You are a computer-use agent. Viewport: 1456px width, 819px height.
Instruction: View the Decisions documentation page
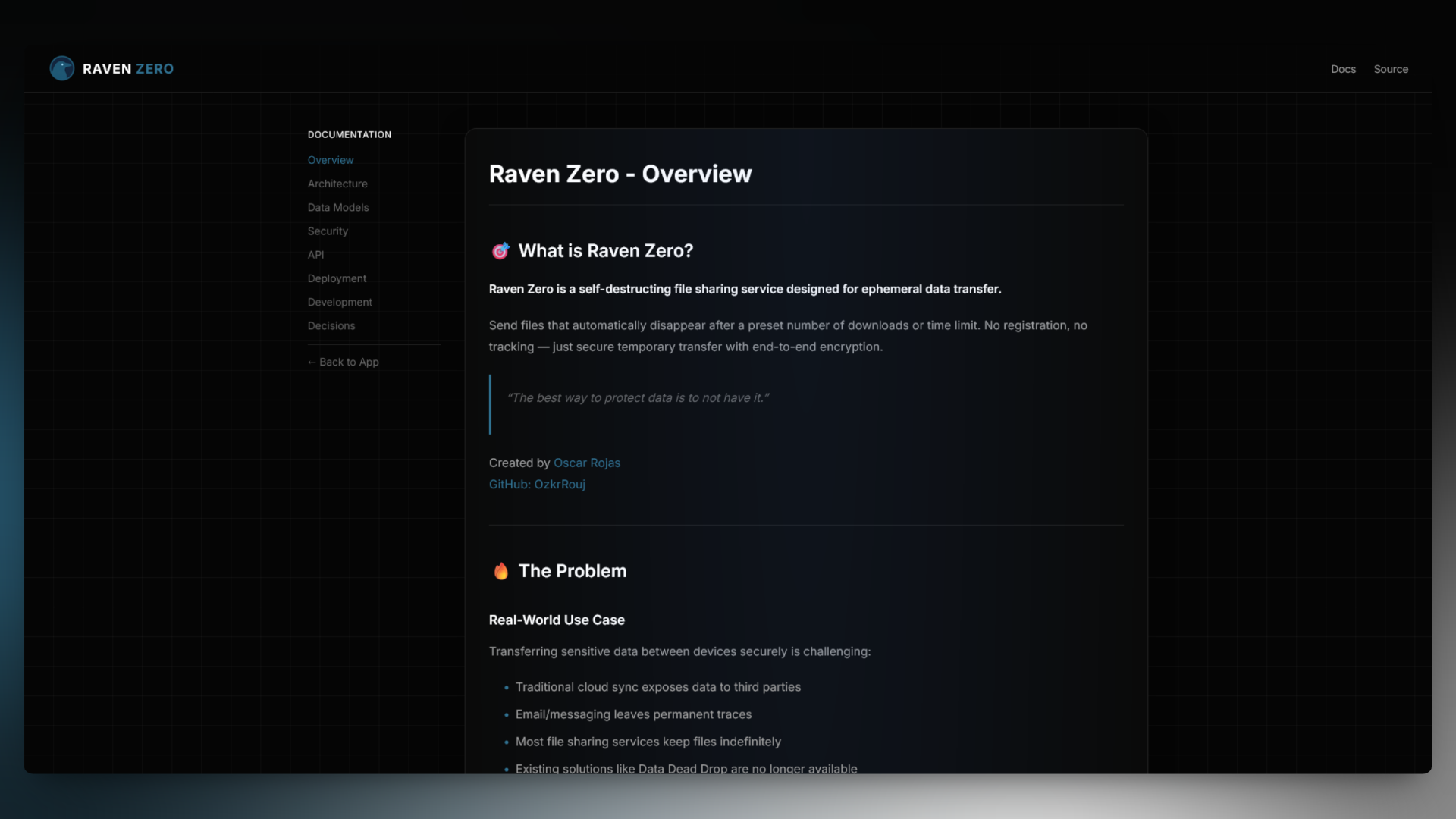[331, 325]
